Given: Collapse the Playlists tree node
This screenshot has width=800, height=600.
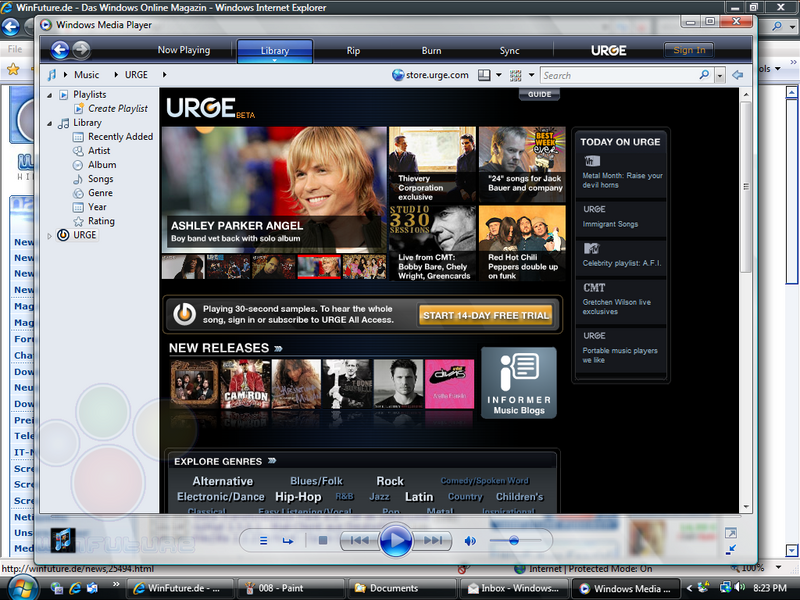Looking at the screenshot, I should pyautogui.click(x=49, y=95).
